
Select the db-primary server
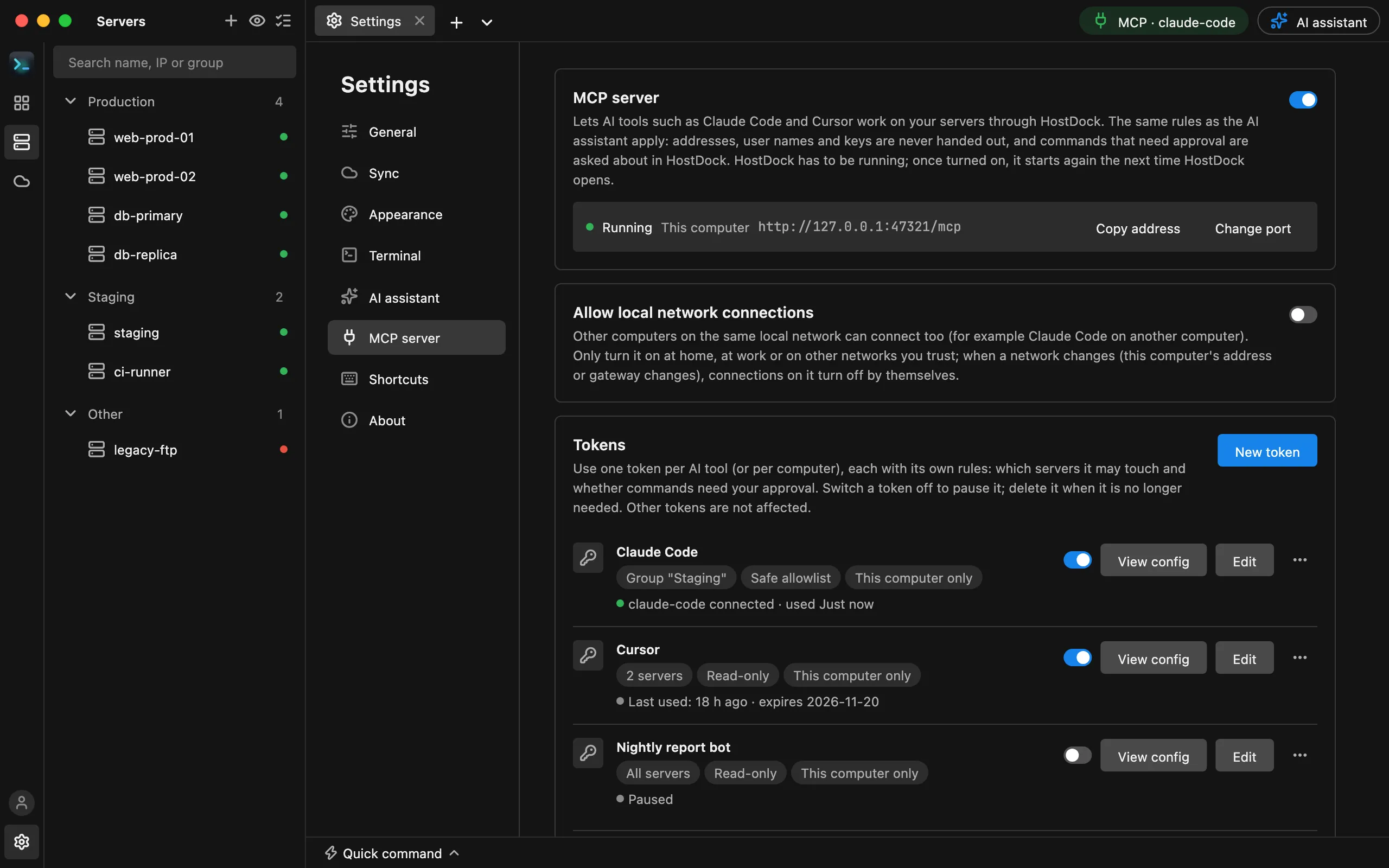pyautogui.click(x=175, y=215)
